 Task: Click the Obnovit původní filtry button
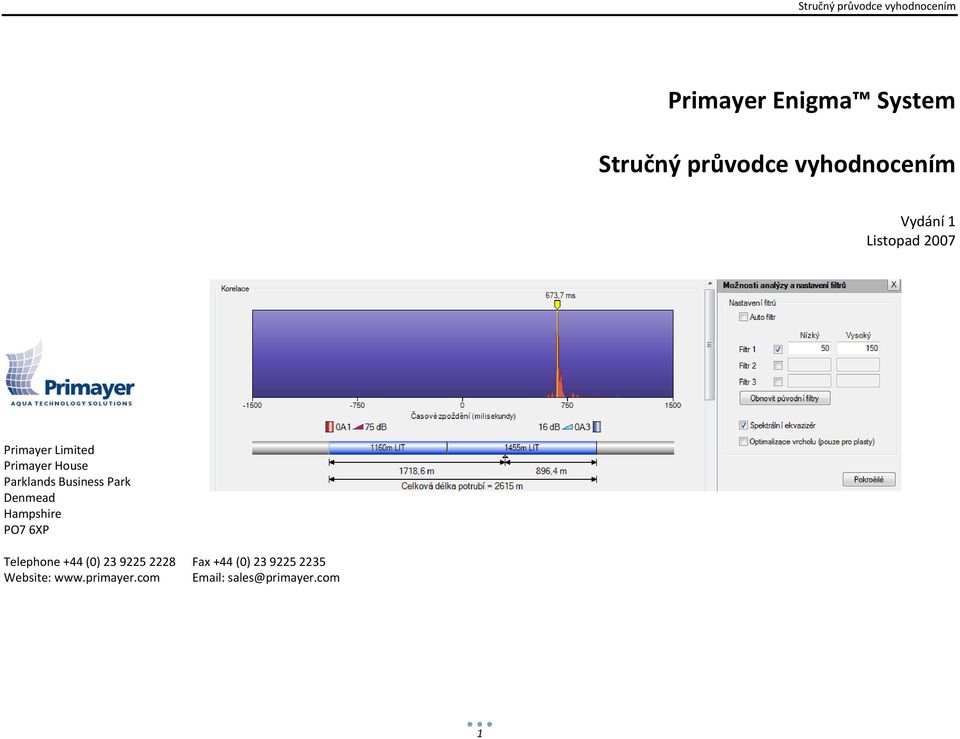point(785,399)
